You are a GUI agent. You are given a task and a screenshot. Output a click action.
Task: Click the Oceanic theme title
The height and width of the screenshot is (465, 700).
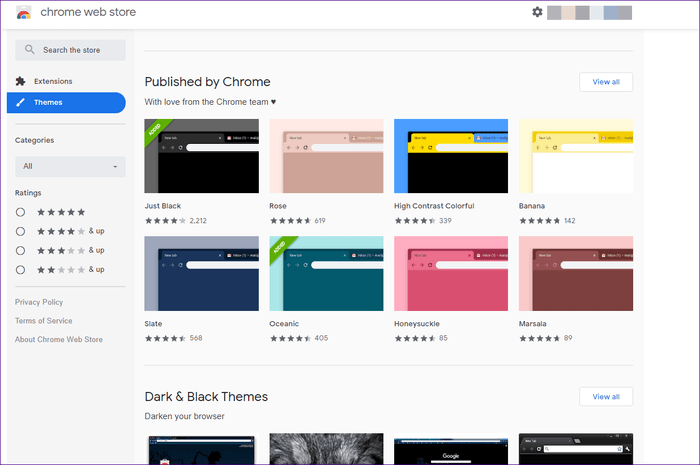[284, 324]
